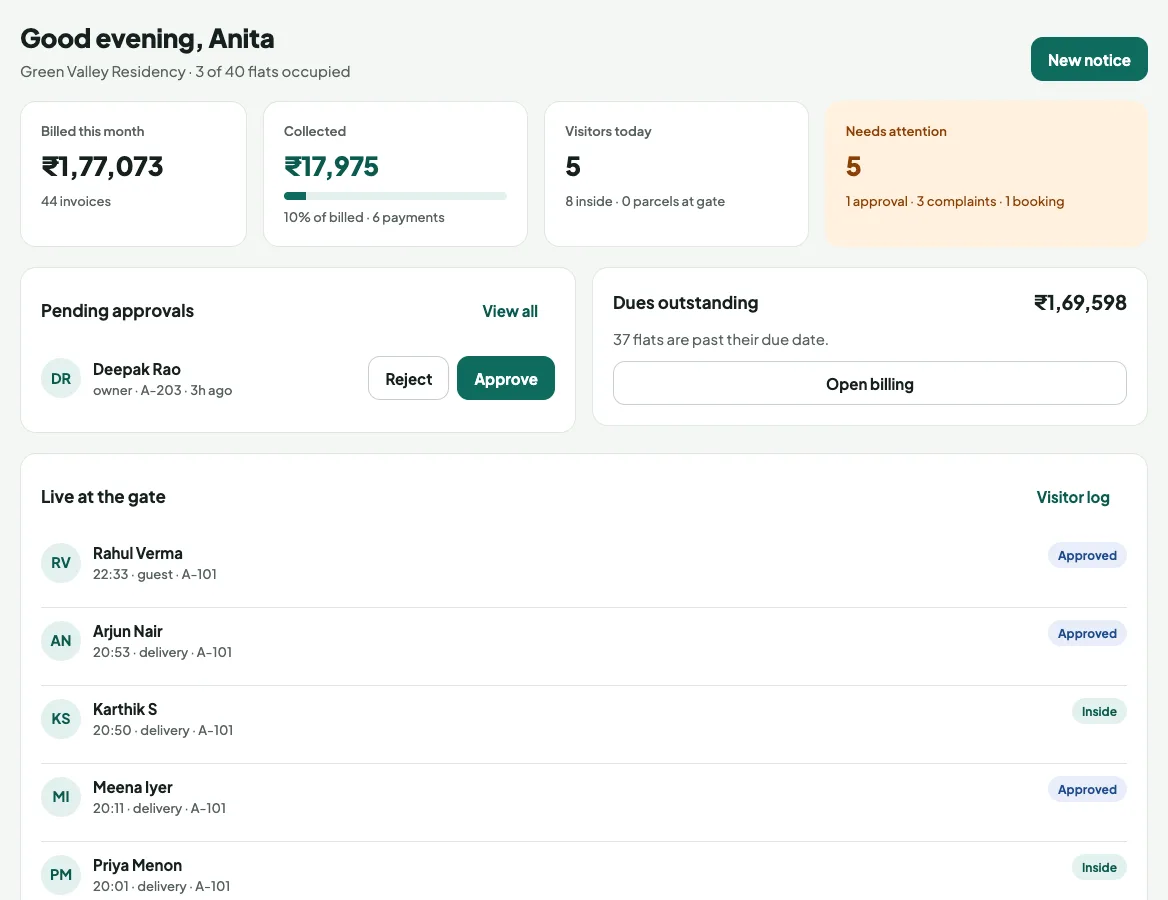Click the PM avatar for Priya Menon
The height and width of the screenshot is (900, 1168).
click(x=60, y=875)
